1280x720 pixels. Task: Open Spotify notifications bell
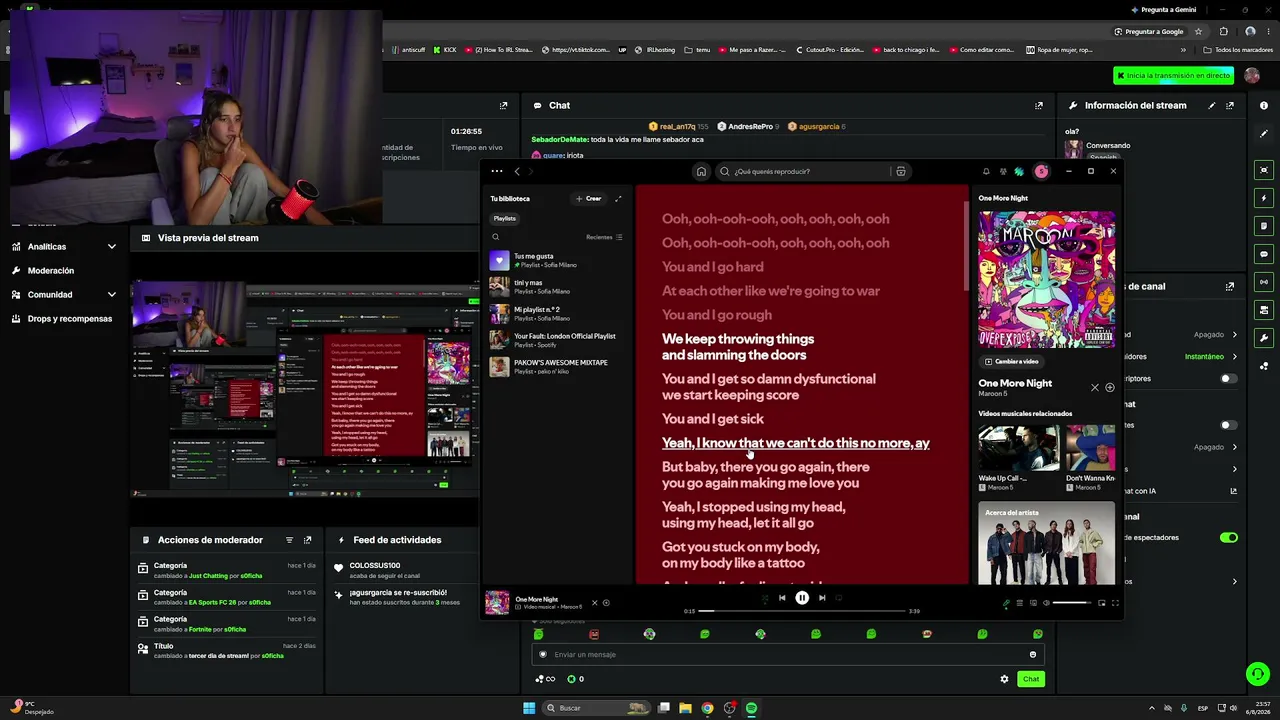[986, 171]
